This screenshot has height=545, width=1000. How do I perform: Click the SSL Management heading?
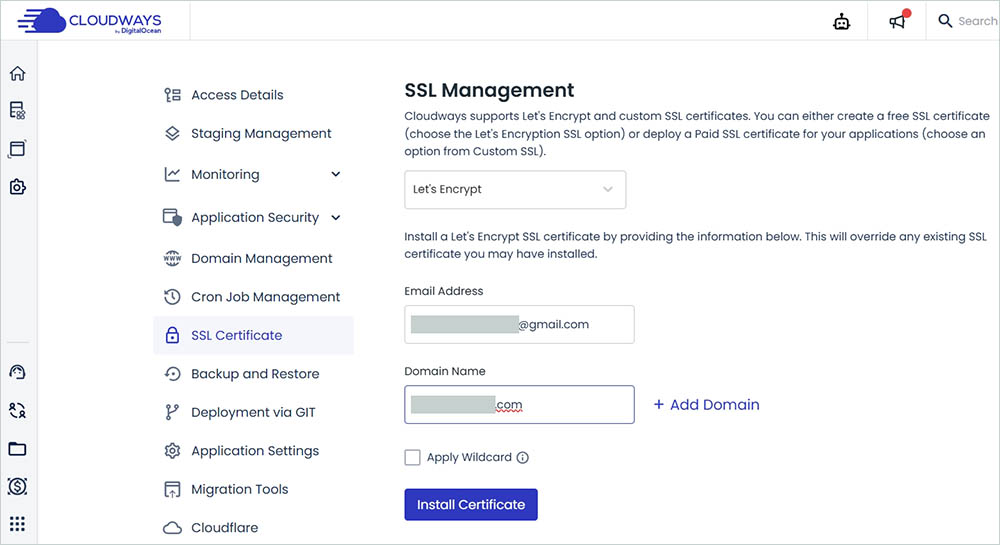[489, 91]
